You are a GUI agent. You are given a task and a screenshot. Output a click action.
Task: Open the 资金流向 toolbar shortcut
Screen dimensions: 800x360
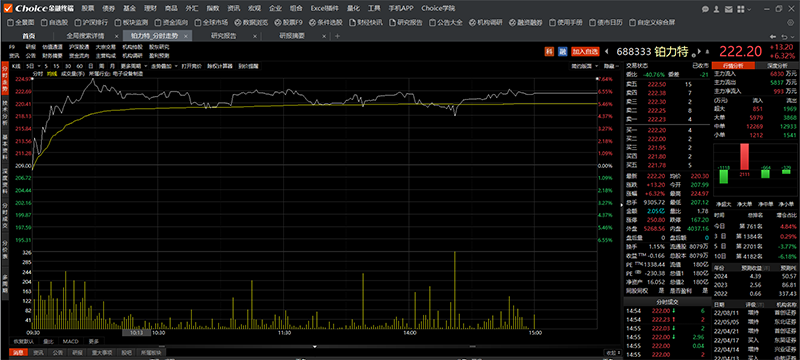pyautogui.click(x=171, y=22)
